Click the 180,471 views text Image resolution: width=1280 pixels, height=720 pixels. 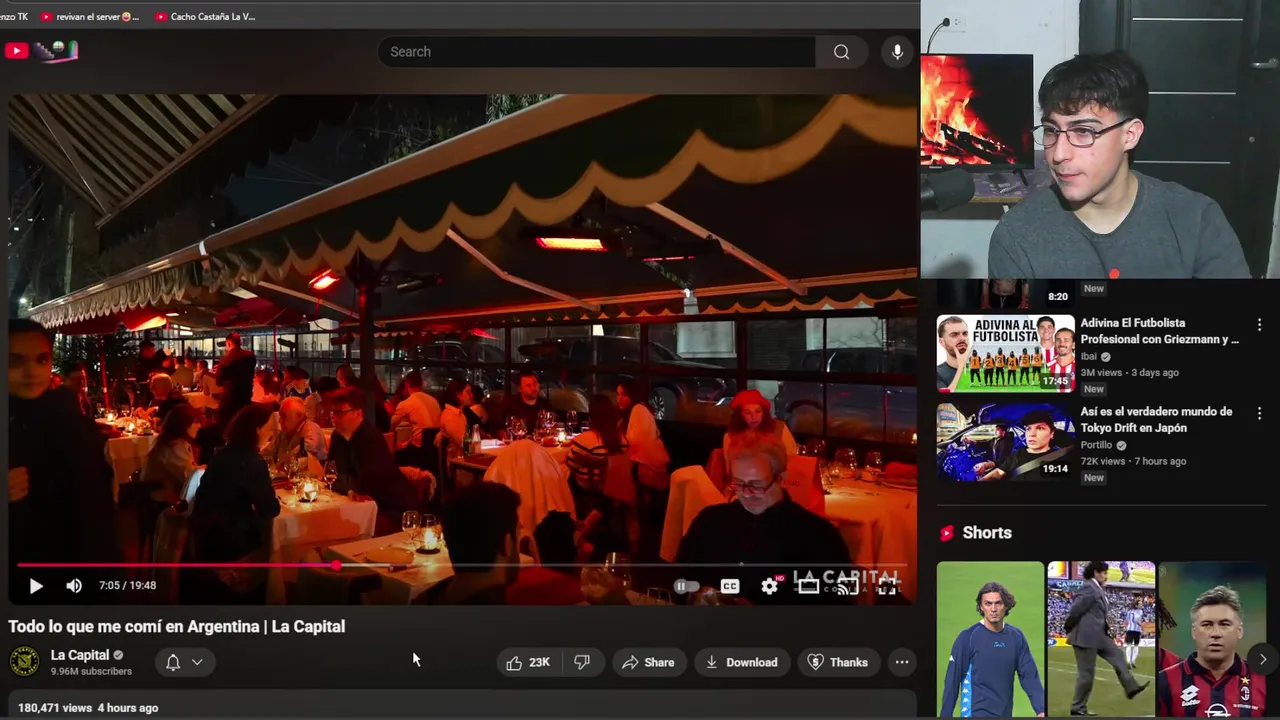click(55, 708)
